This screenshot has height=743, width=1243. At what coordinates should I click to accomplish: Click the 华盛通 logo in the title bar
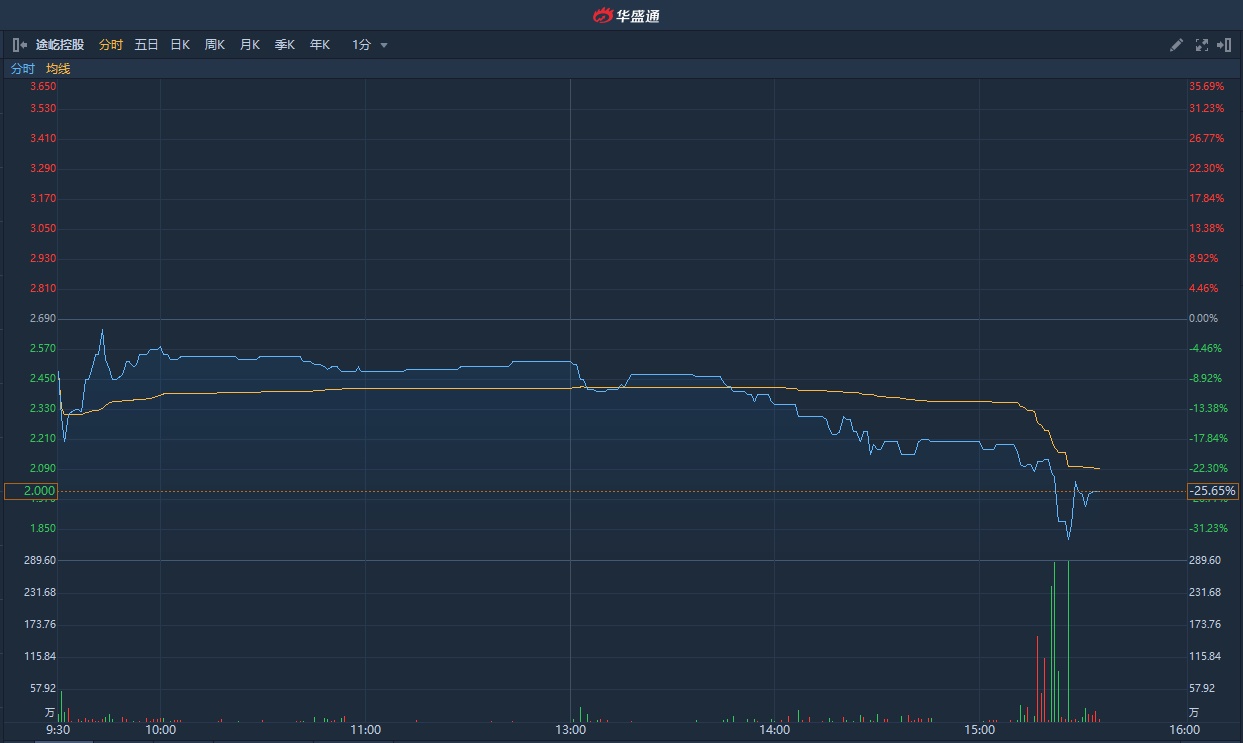click(x=626, y=15)
